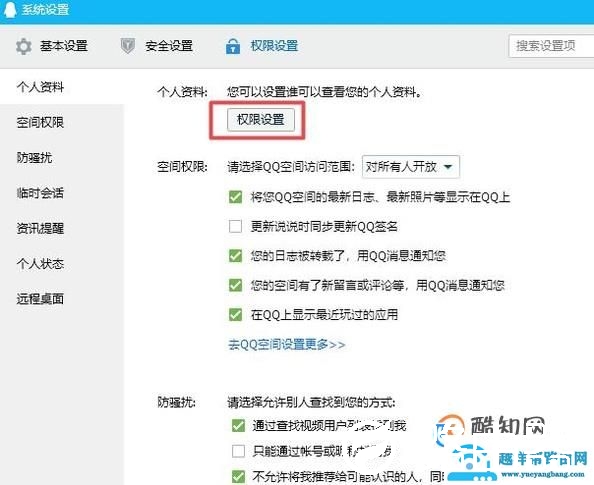The image size is (594, 485).
Task: Uncheck 不允许将我推荐给可能认识的人
Action: tap(238, 476)
